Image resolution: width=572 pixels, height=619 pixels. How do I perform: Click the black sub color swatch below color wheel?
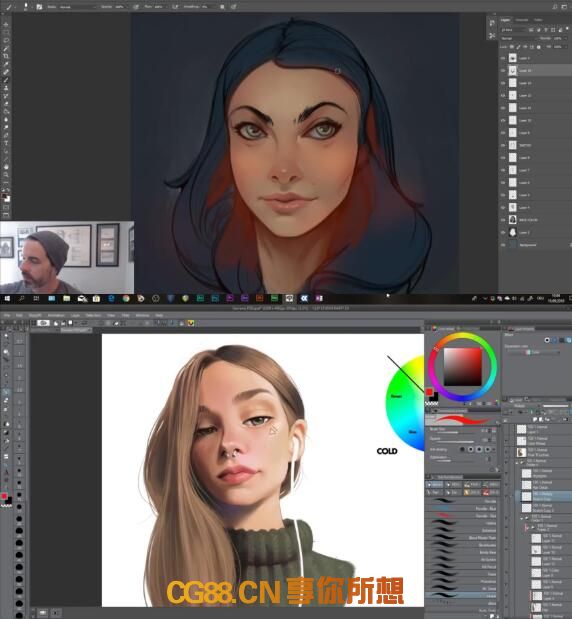(x=434, y=397)
